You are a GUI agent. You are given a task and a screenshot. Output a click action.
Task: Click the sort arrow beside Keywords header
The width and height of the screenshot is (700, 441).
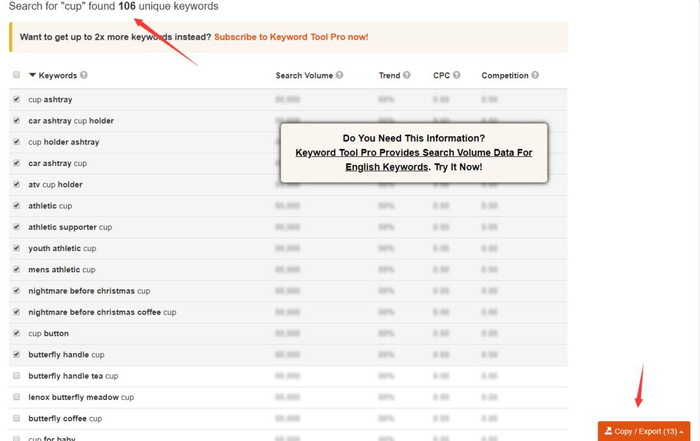(32, 75)
